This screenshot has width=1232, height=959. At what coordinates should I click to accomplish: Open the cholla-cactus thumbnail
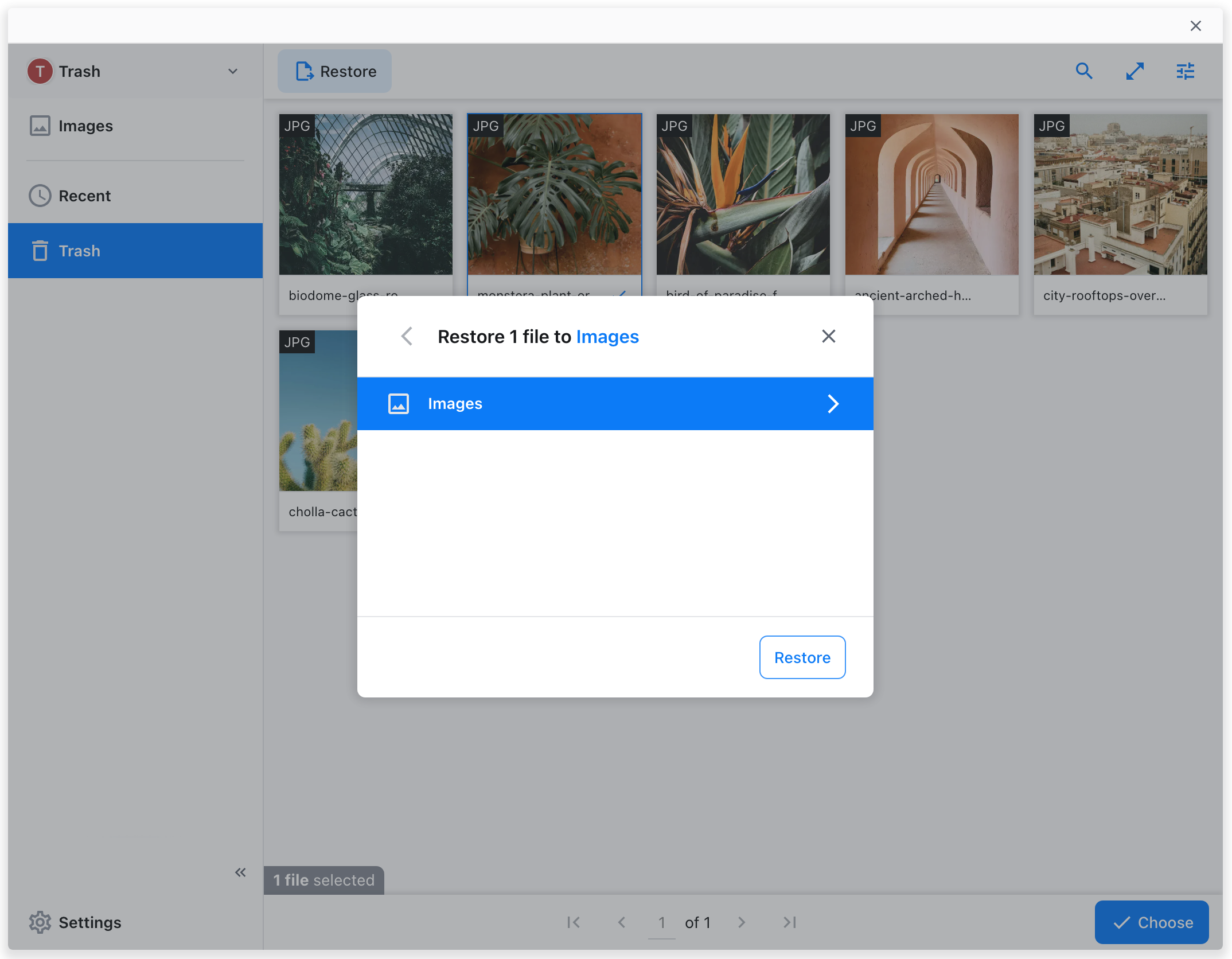point(319,410)
